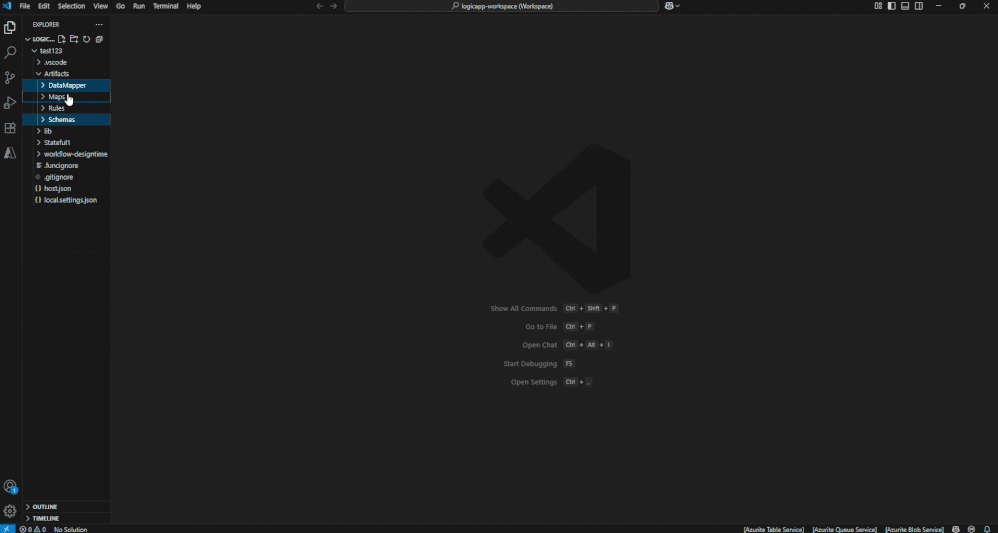Collapse all folders in Explorer

click(x=99, y=39)
